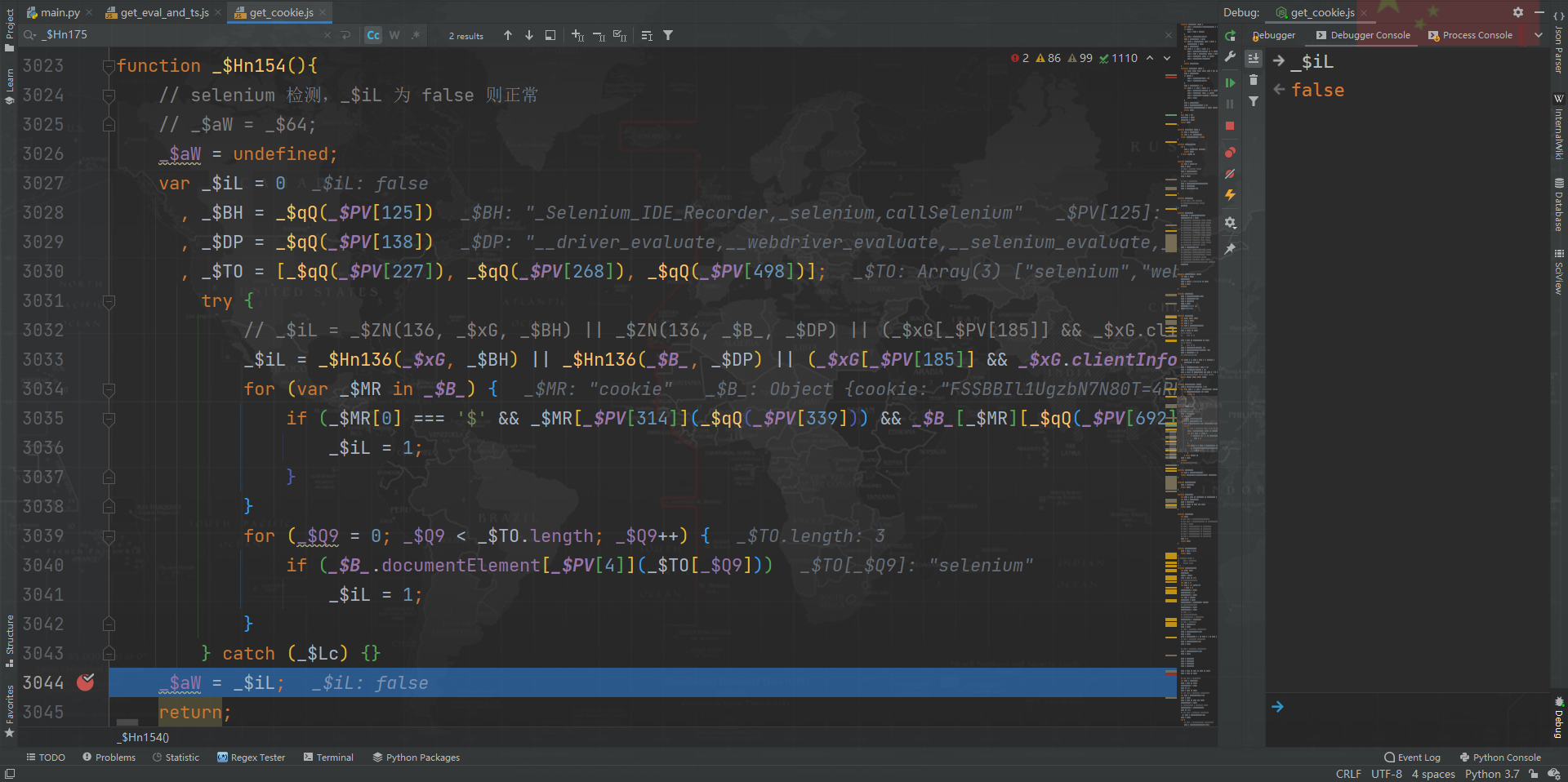Collapse the try block fold marker
Screen dimensions: 1568x782
(109, 301)
